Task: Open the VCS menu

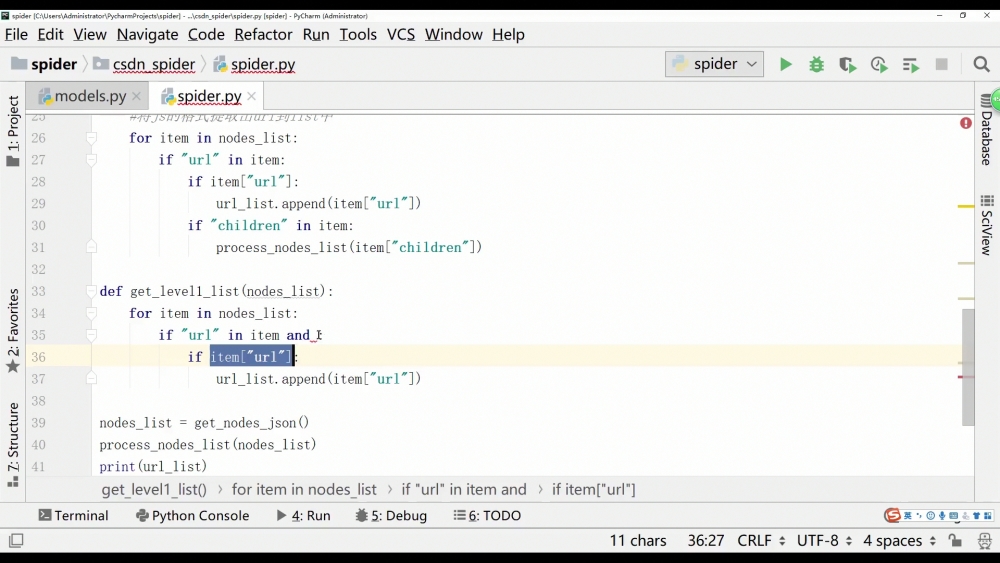Action: pos(401,34)
